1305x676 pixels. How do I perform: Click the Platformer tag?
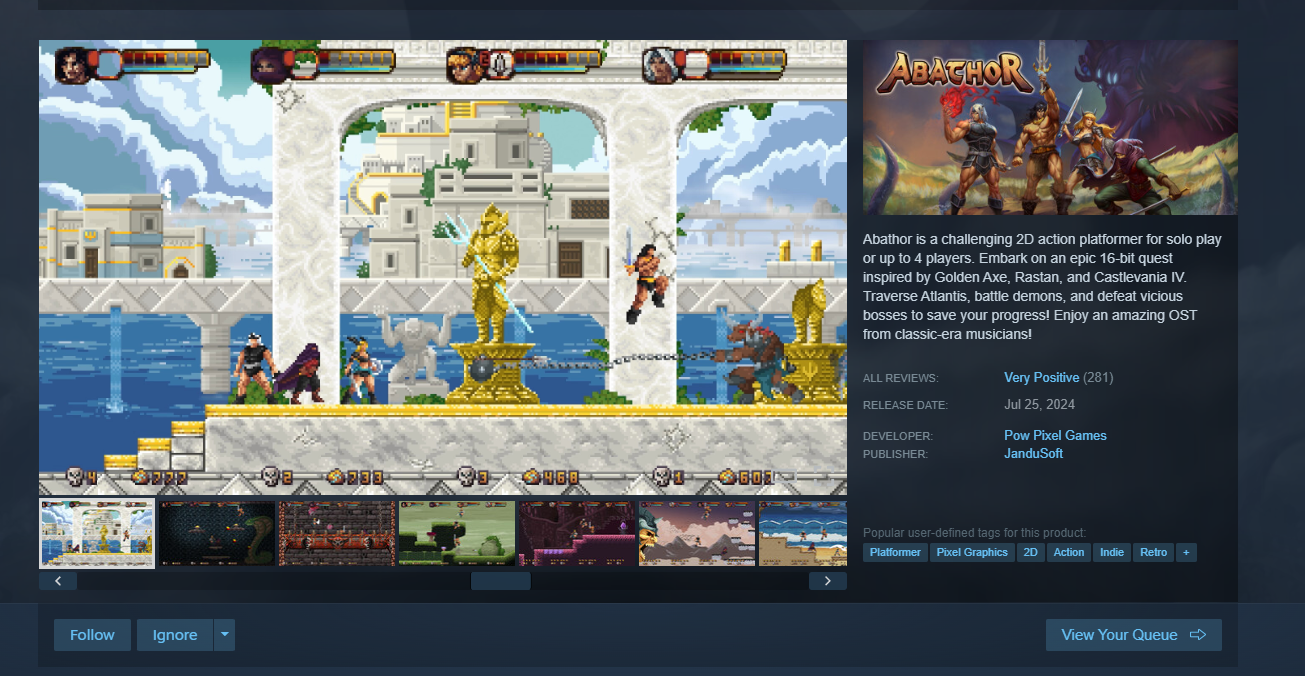point(895,552)
